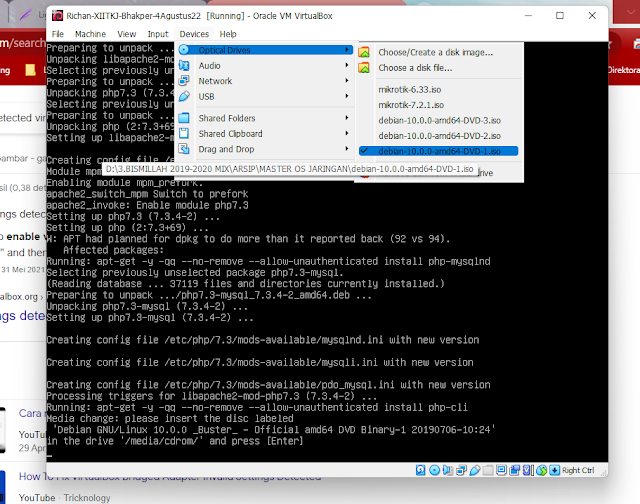Click the pdo_mysql.ini config file line
The height and width of the screenshot is (504, 640).
tap(268, 385)
